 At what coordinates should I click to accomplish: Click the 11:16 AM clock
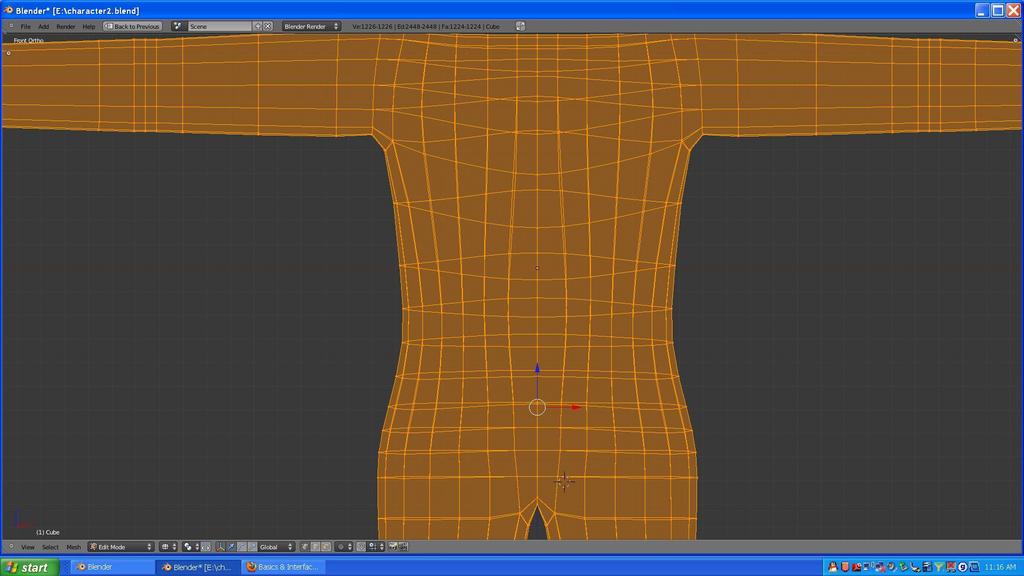tap(1000, 567)
